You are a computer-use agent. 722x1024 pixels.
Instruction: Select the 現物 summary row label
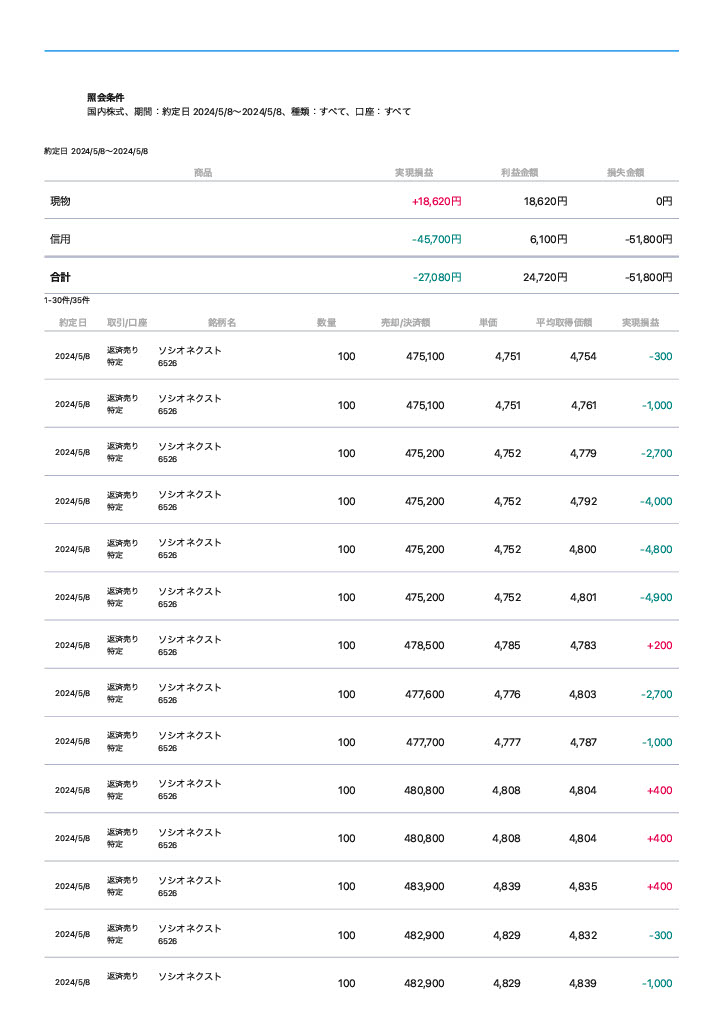point(61,201)
